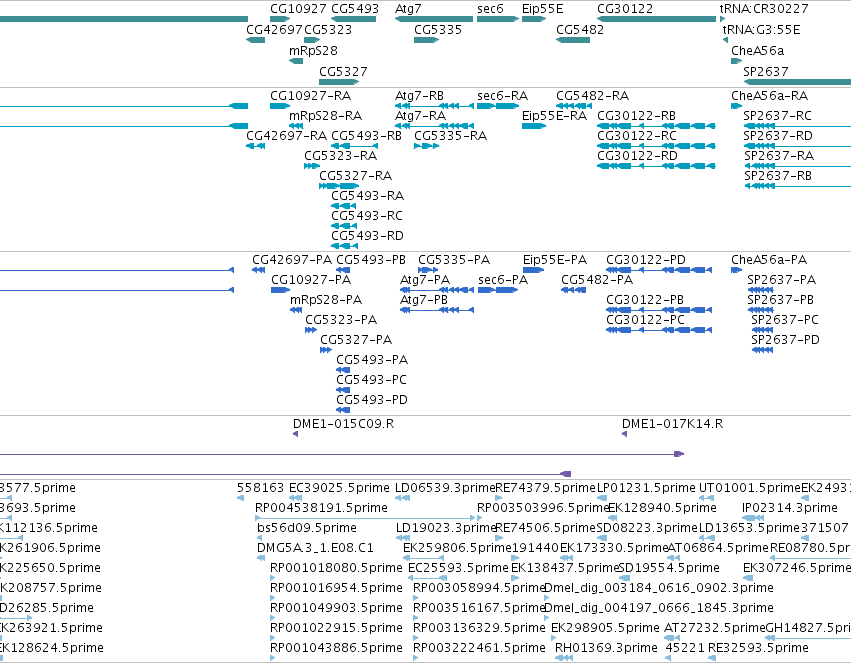Select protein Atg7-PB

click(x=424, y=300)
